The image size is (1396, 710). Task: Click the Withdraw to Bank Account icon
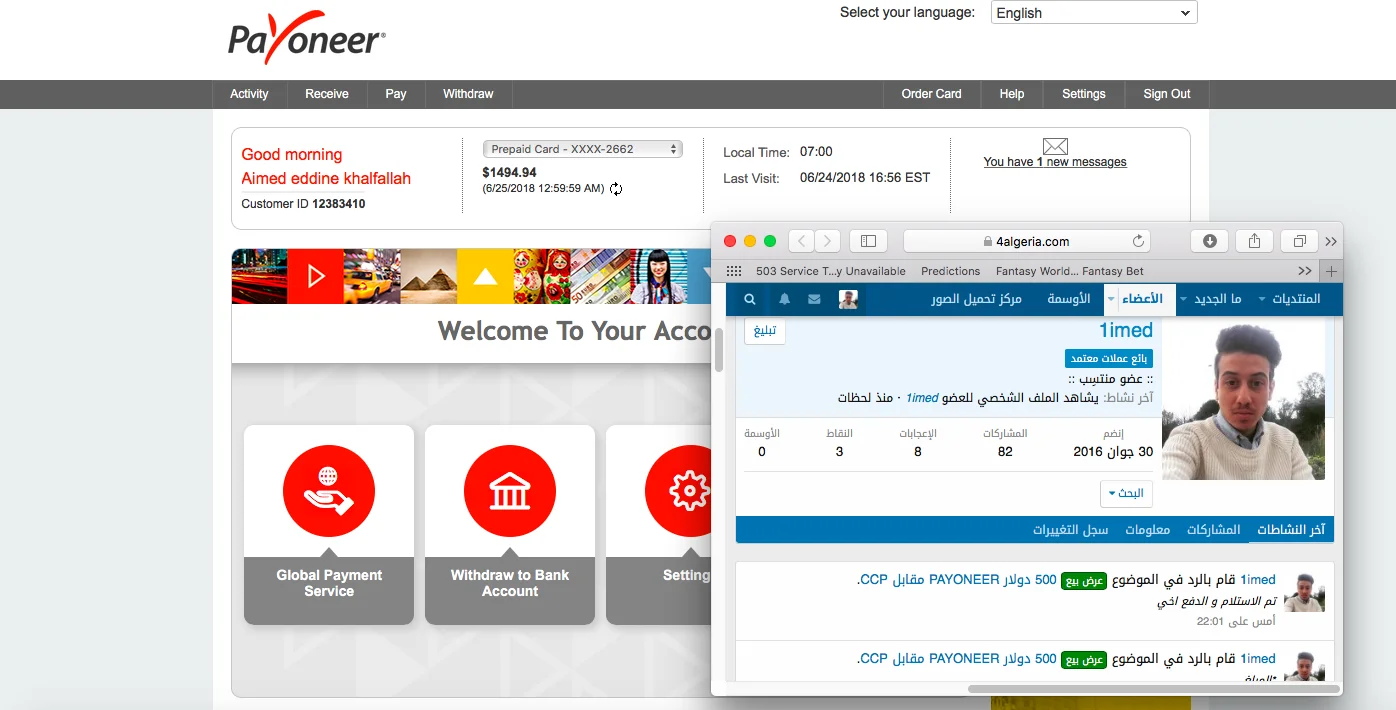(x=510, y=491)
